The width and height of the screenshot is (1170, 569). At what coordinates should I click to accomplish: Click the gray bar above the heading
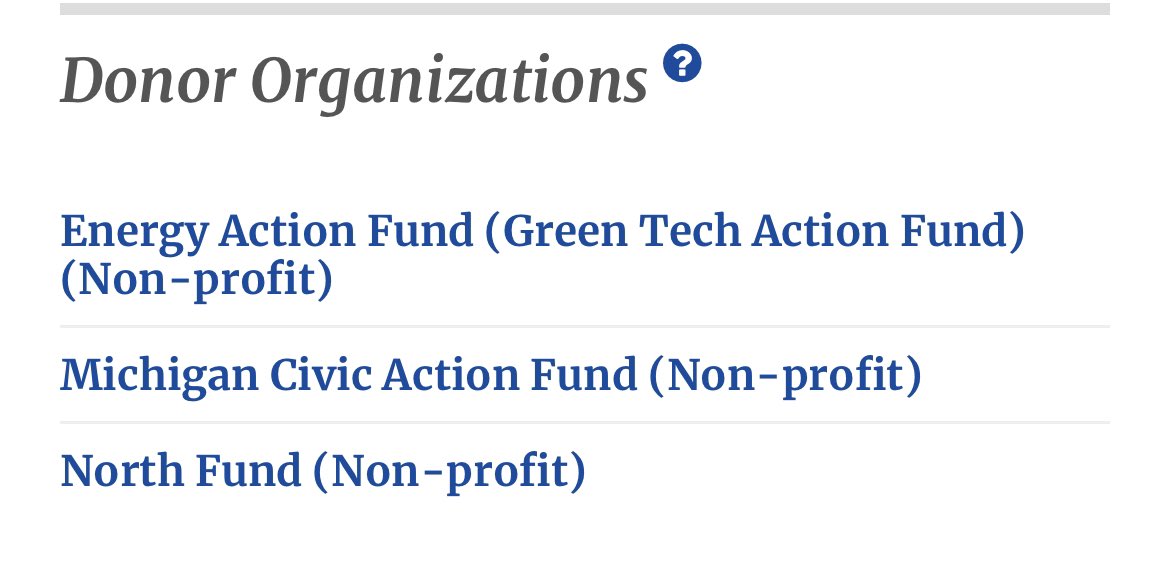pos(584,9)
